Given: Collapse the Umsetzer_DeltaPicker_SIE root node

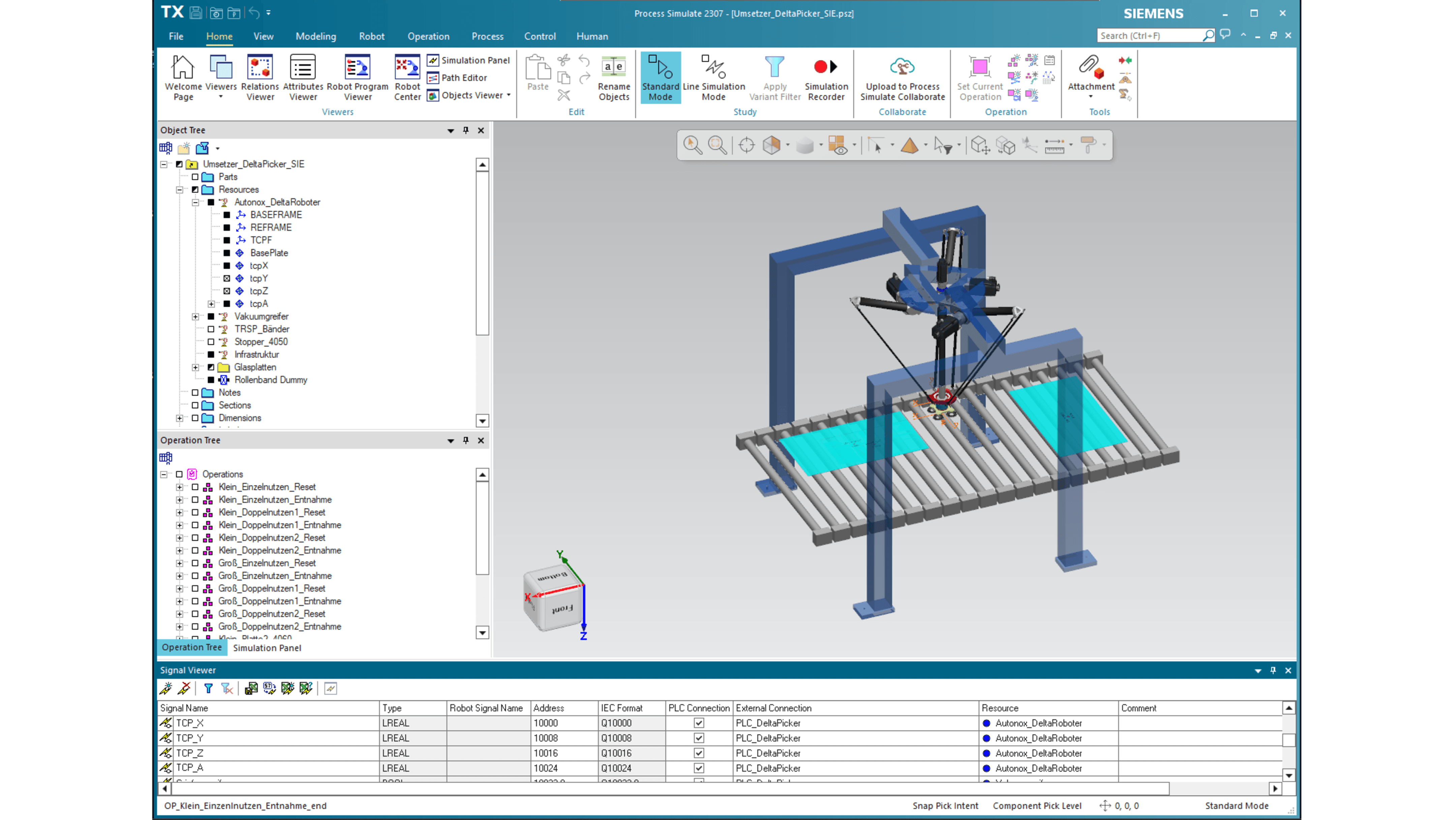Looking at the screenshot, I should [164, 164].
